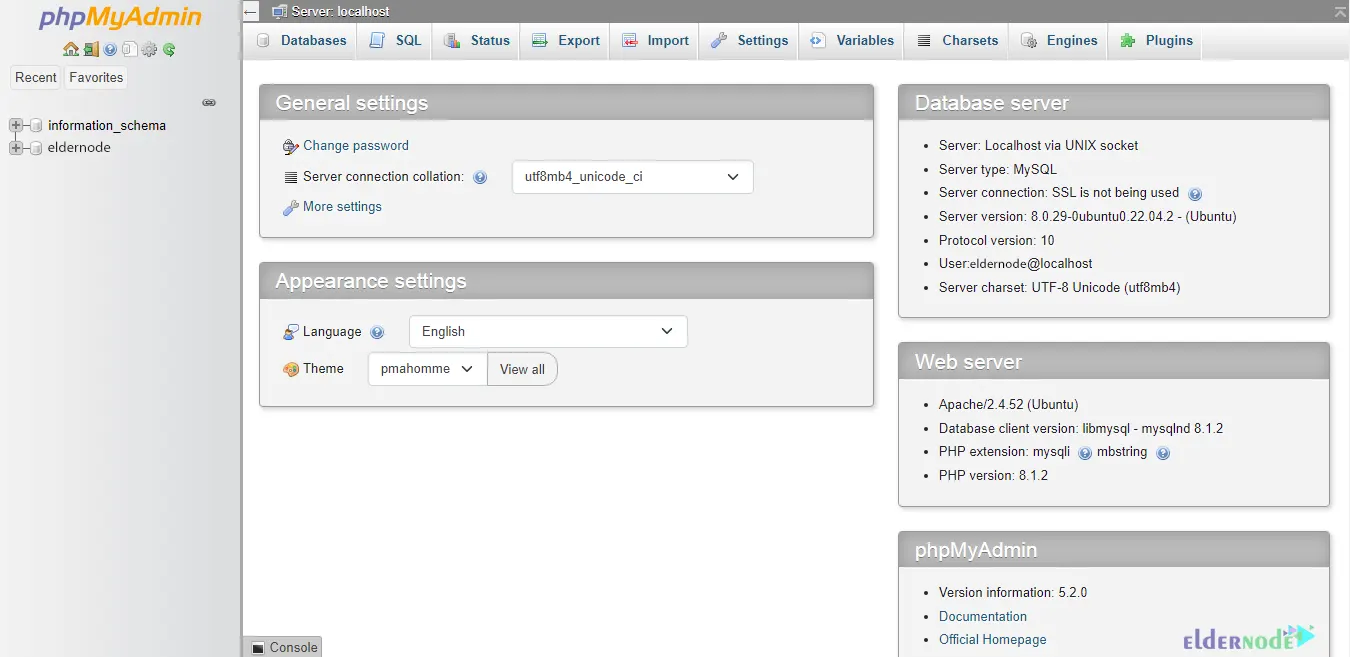Click the Change password link
The width and height of the screenshot is (1350, 657).
coord(355,146)
